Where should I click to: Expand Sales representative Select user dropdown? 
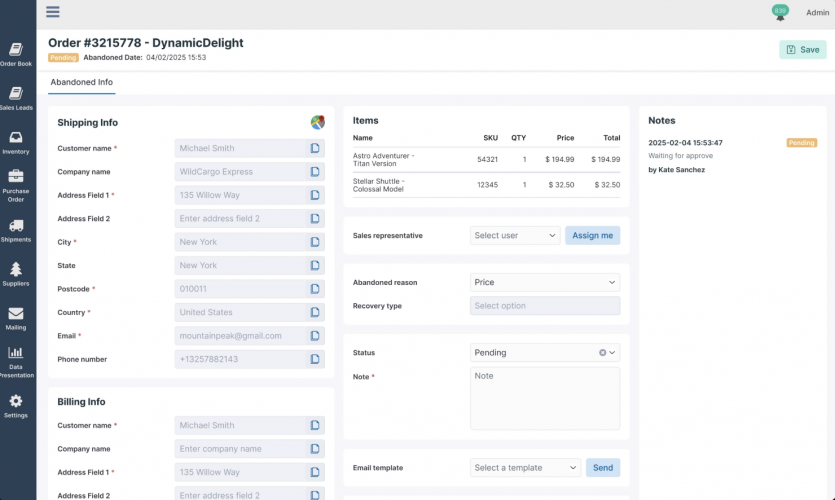tap(515, 235)
